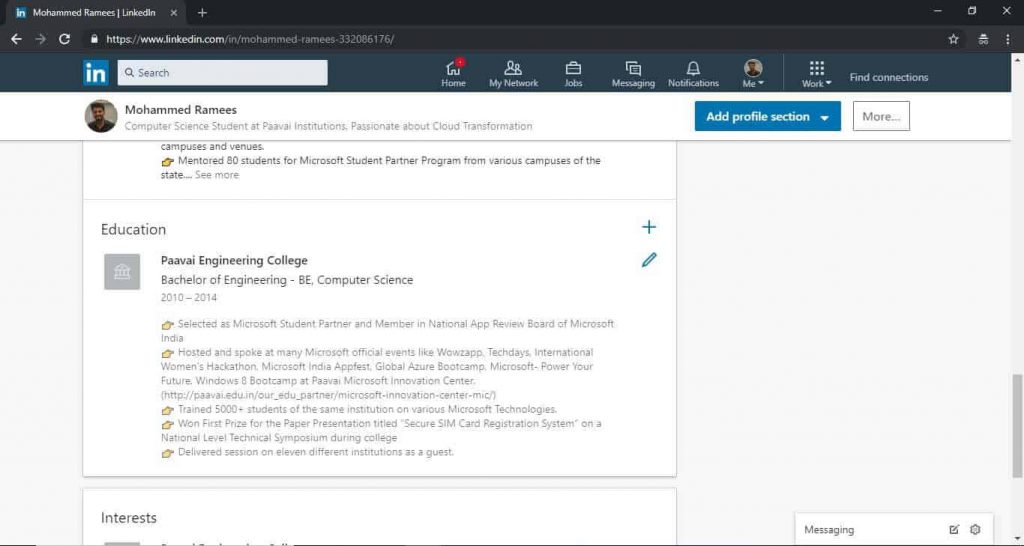
Task: Open a new browser tab
Action: click(x=202, y=12)
